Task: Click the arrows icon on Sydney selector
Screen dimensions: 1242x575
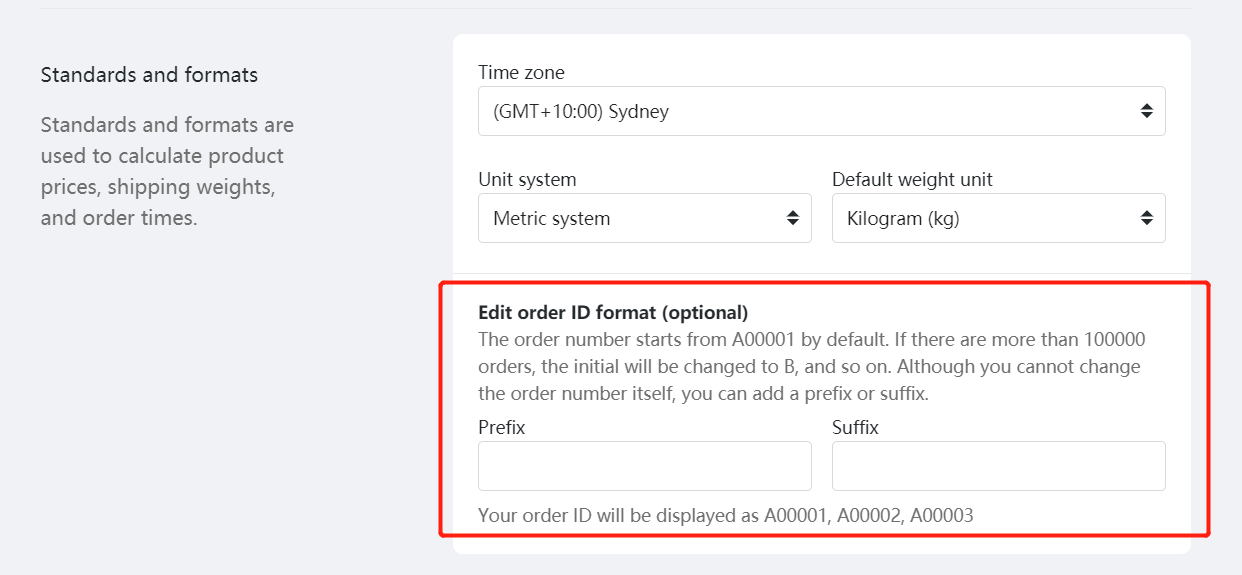Action: (1147, 111)
